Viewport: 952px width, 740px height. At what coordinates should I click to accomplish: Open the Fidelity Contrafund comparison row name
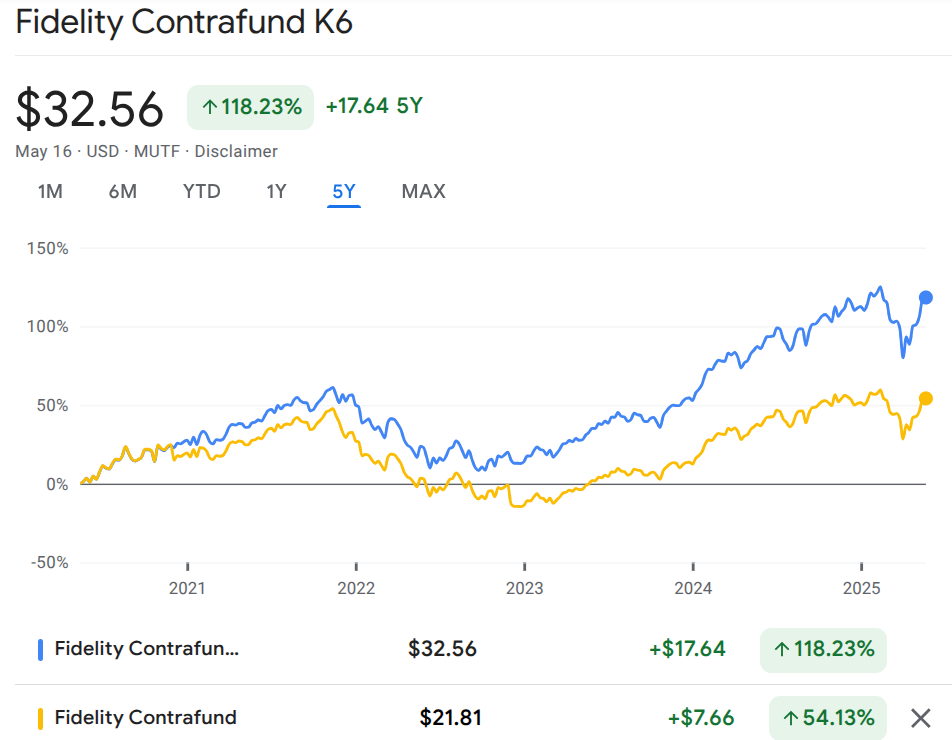146,718
